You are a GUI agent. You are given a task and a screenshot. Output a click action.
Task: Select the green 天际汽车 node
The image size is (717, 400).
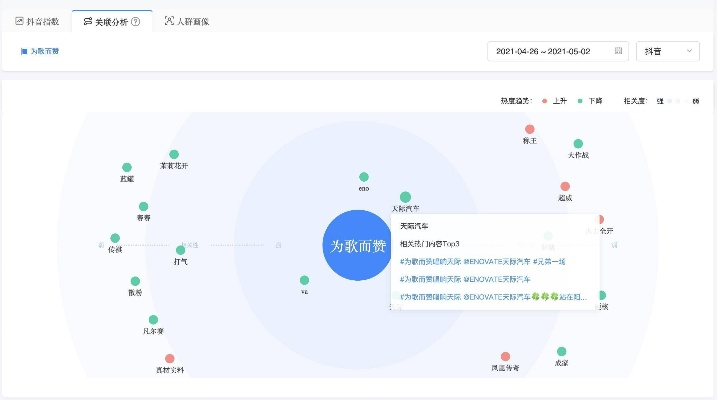click(x=405, y=198)
